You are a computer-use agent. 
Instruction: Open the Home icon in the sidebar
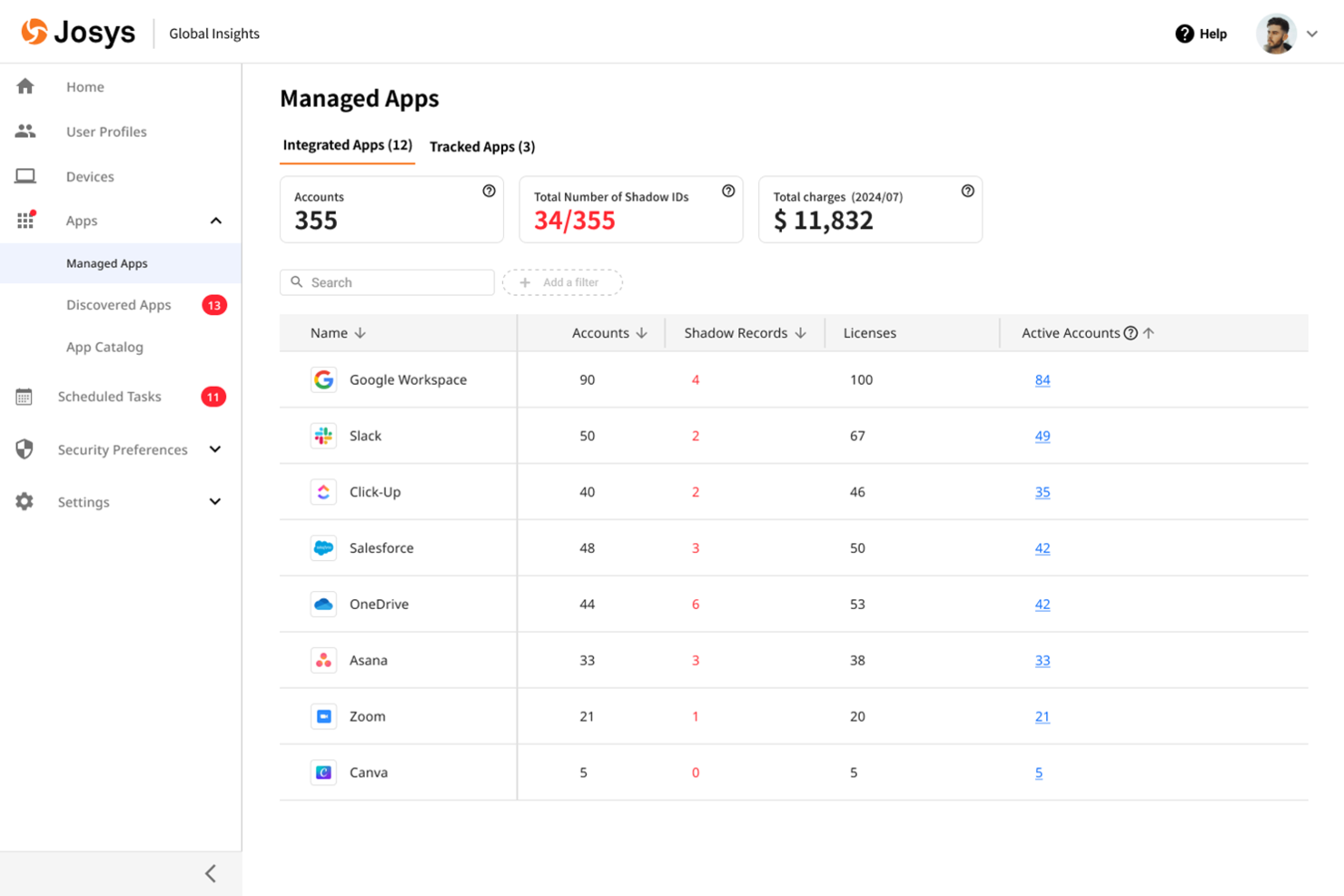point(25,86)
